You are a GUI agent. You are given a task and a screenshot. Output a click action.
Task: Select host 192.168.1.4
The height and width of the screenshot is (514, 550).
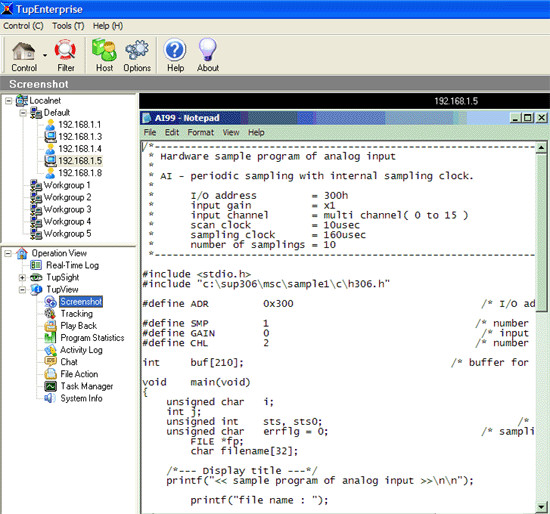click(x=80, y=149)
